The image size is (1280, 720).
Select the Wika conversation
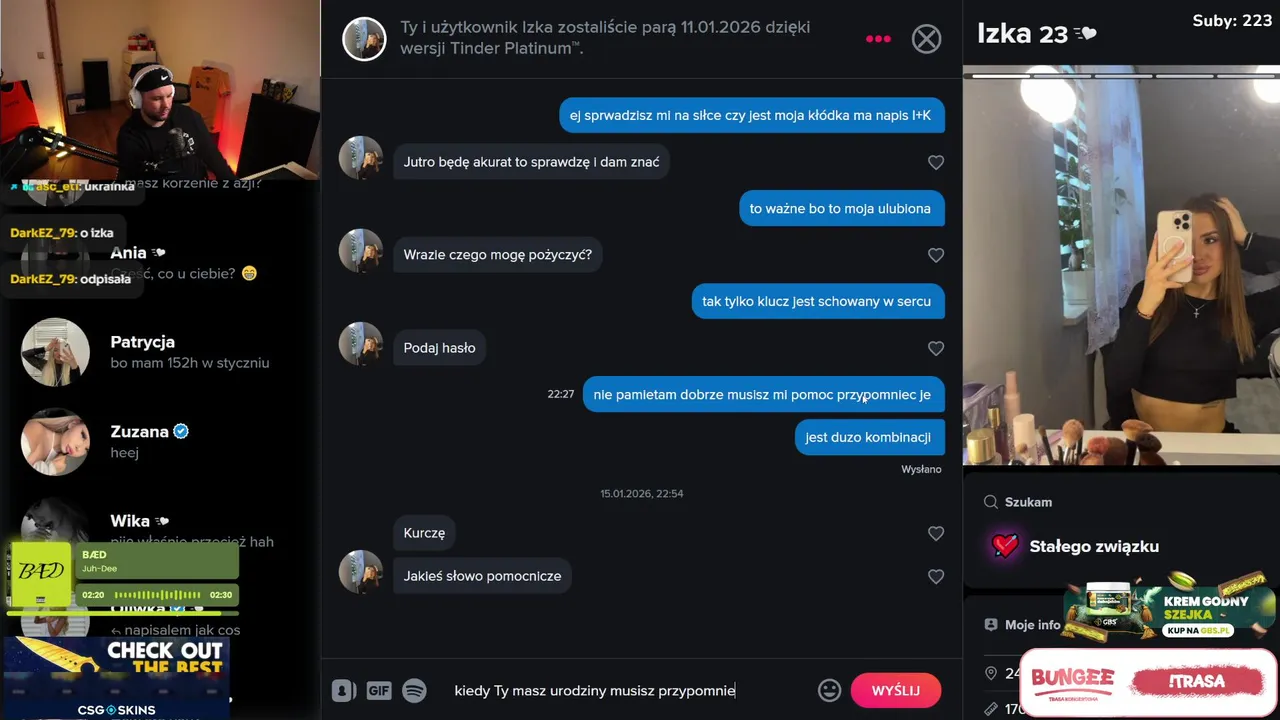[160, 528]
